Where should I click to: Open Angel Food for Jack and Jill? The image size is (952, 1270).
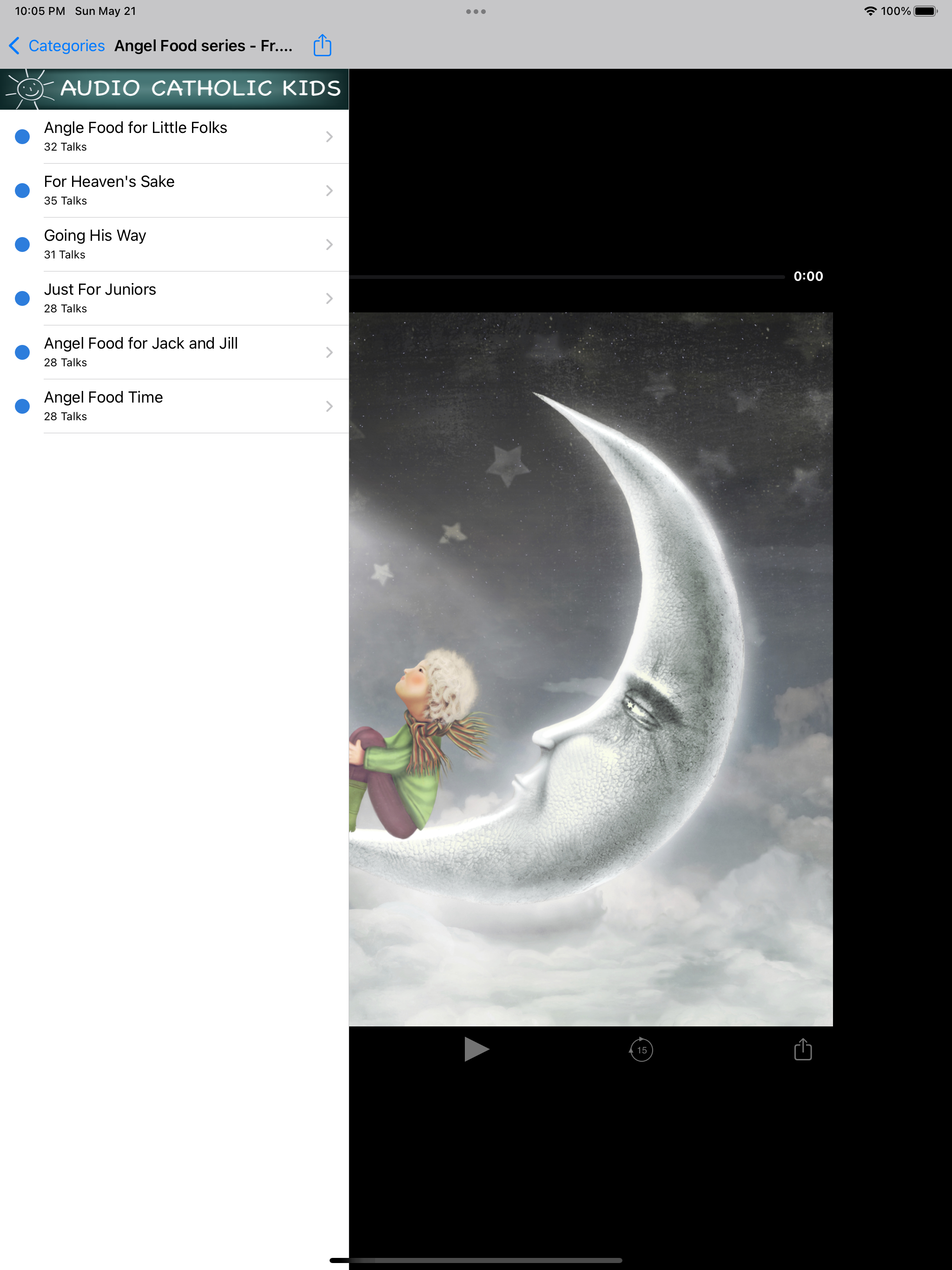175,352
